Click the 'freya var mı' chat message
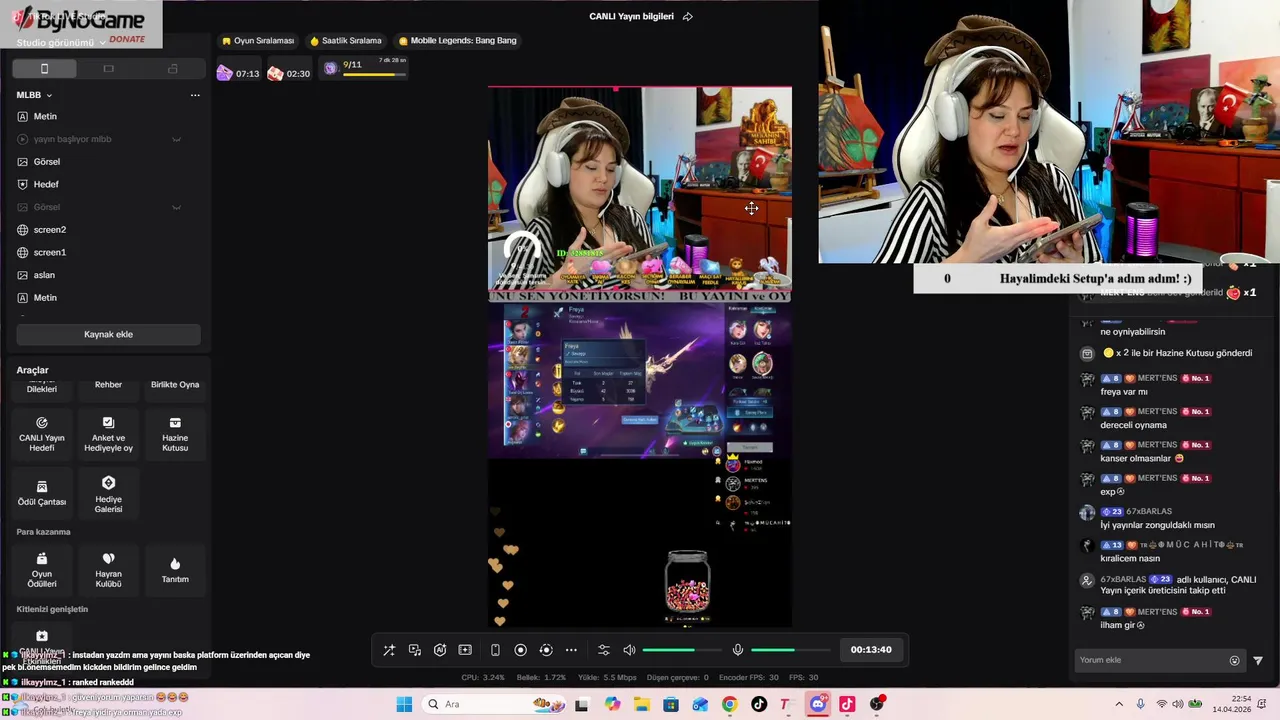Screen dimensions: 1280x720 (1124, 392)
